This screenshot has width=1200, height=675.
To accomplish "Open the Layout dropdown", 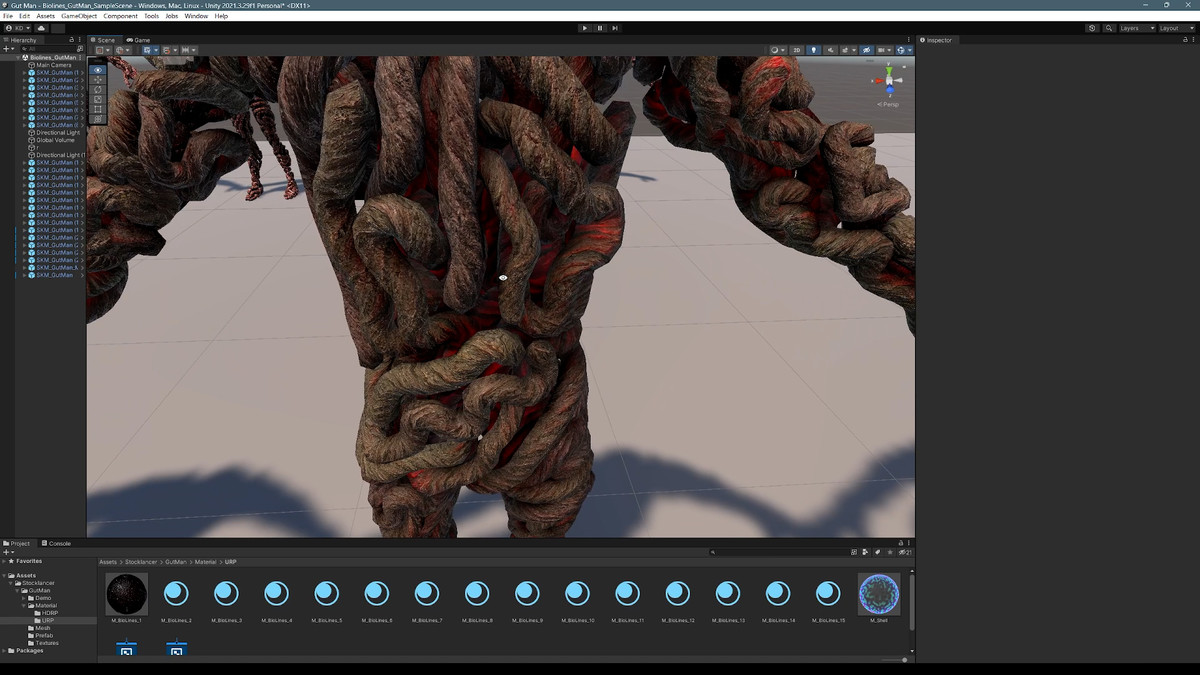I will point(1174,28).
